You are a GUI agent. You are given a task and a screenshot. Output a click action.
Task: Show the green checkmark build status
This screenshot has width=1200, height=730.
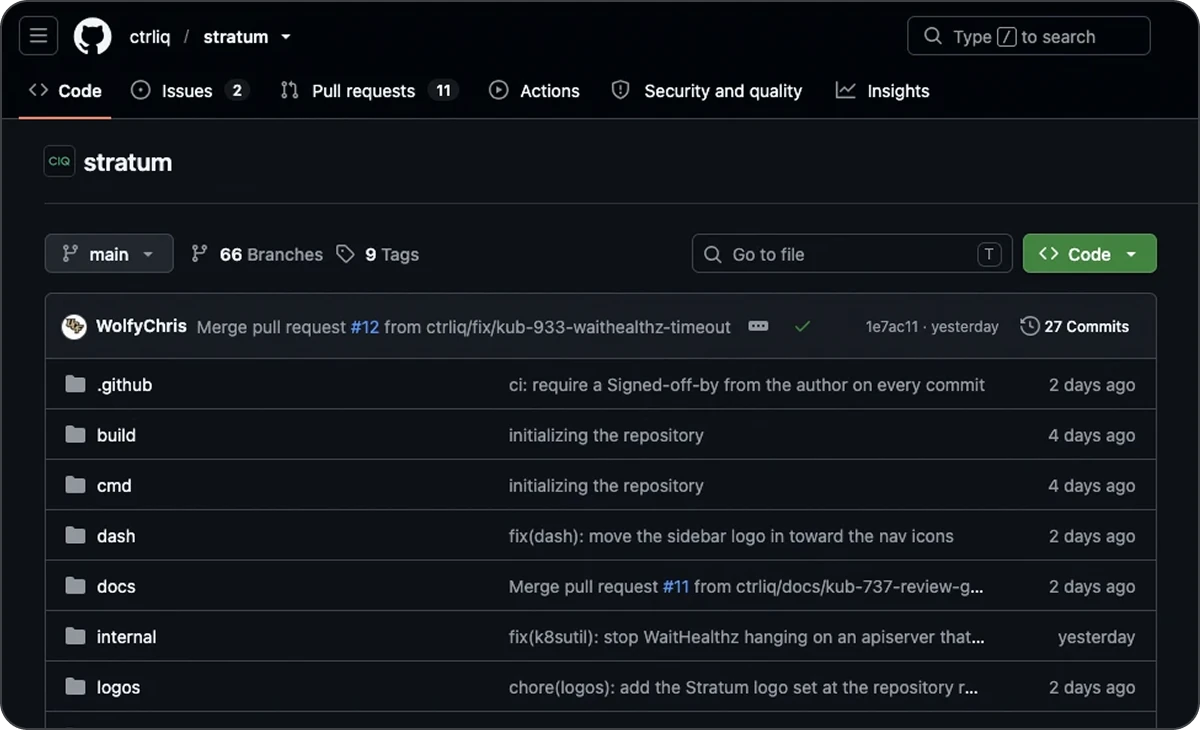pyautogui.click(x=802, y=327)
